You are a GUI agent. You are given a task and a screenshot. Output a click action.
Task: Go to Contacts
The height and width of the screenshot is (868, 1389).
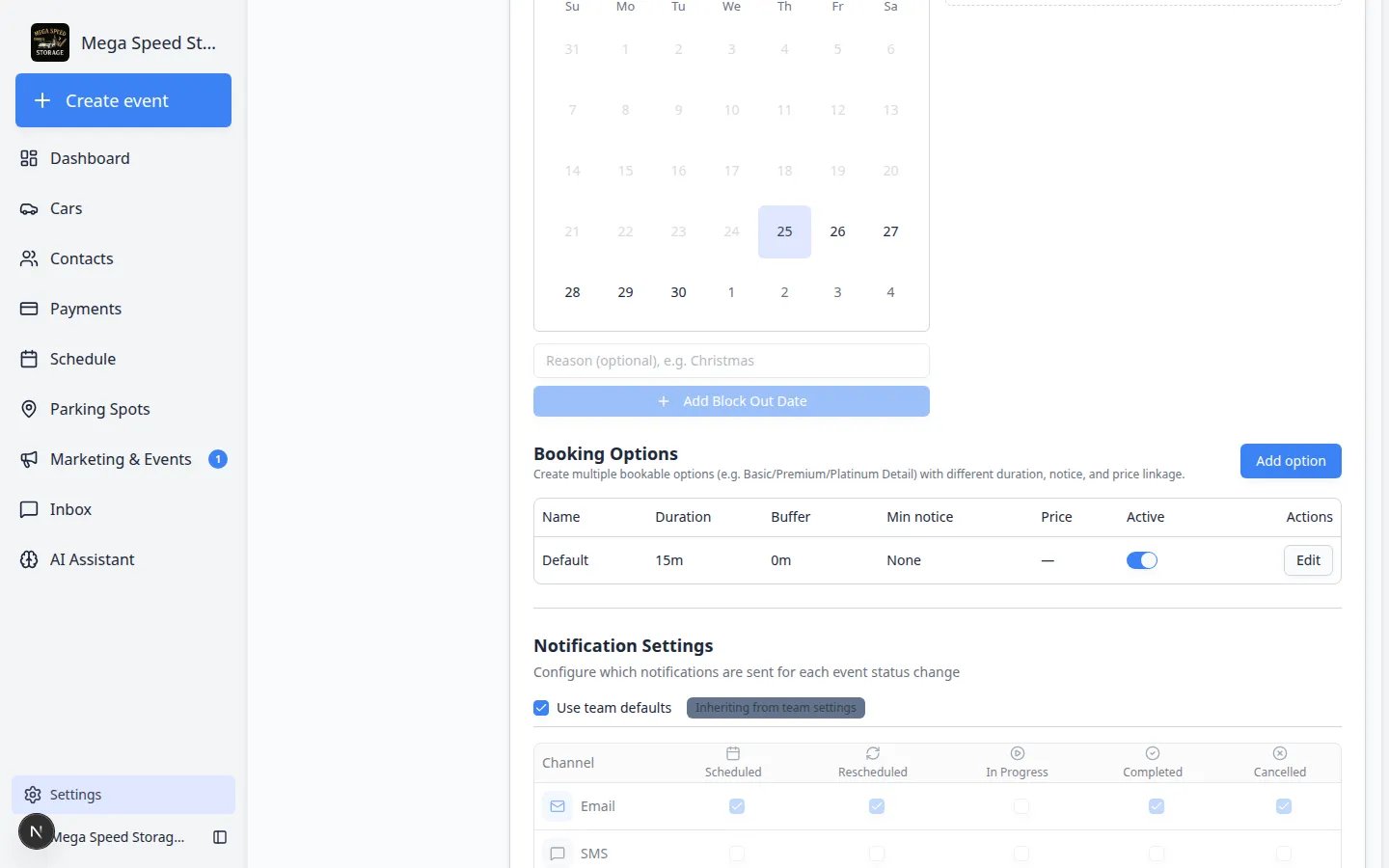[x=123, y=258]
